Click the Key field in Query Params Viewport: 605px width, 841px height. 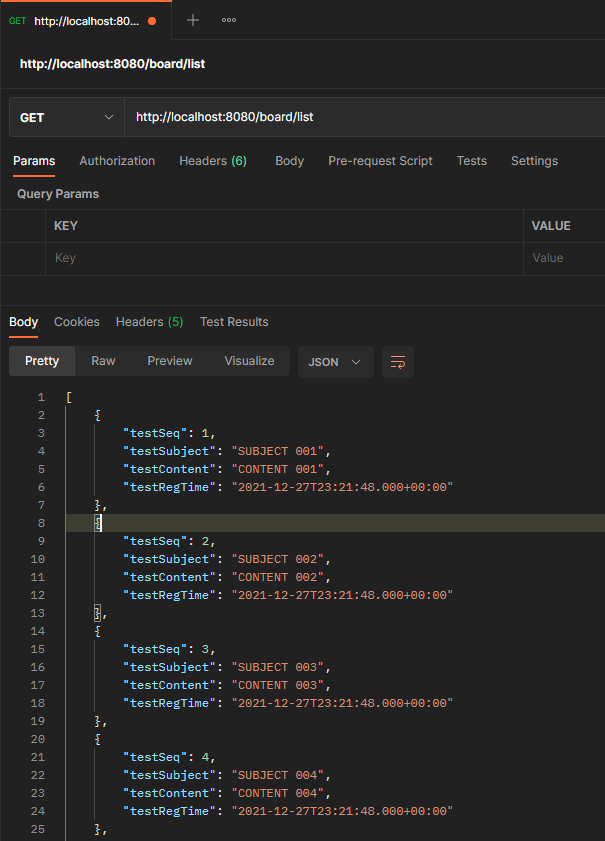click(x=285, y=258)
